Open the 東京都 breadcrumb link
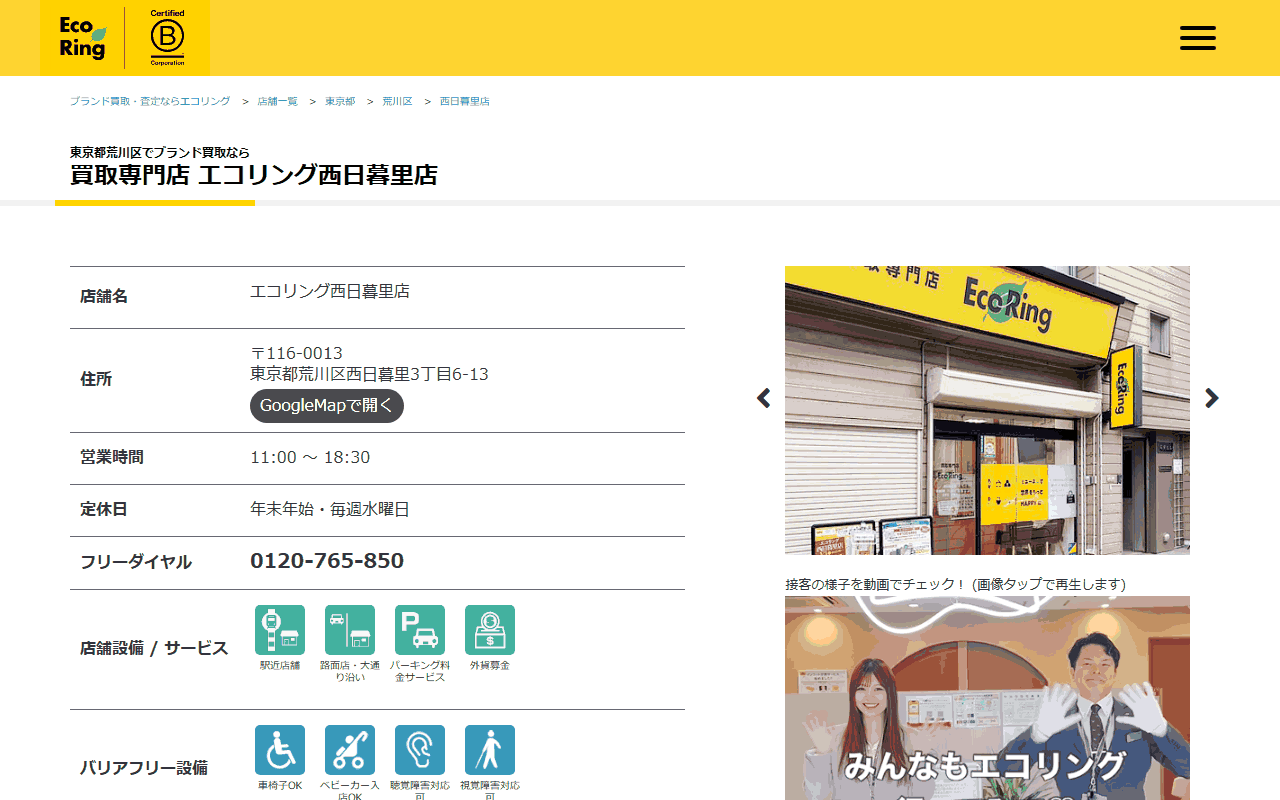Image resolution: width=1280 pixels, height=800 pixels. tap(340, 102)
